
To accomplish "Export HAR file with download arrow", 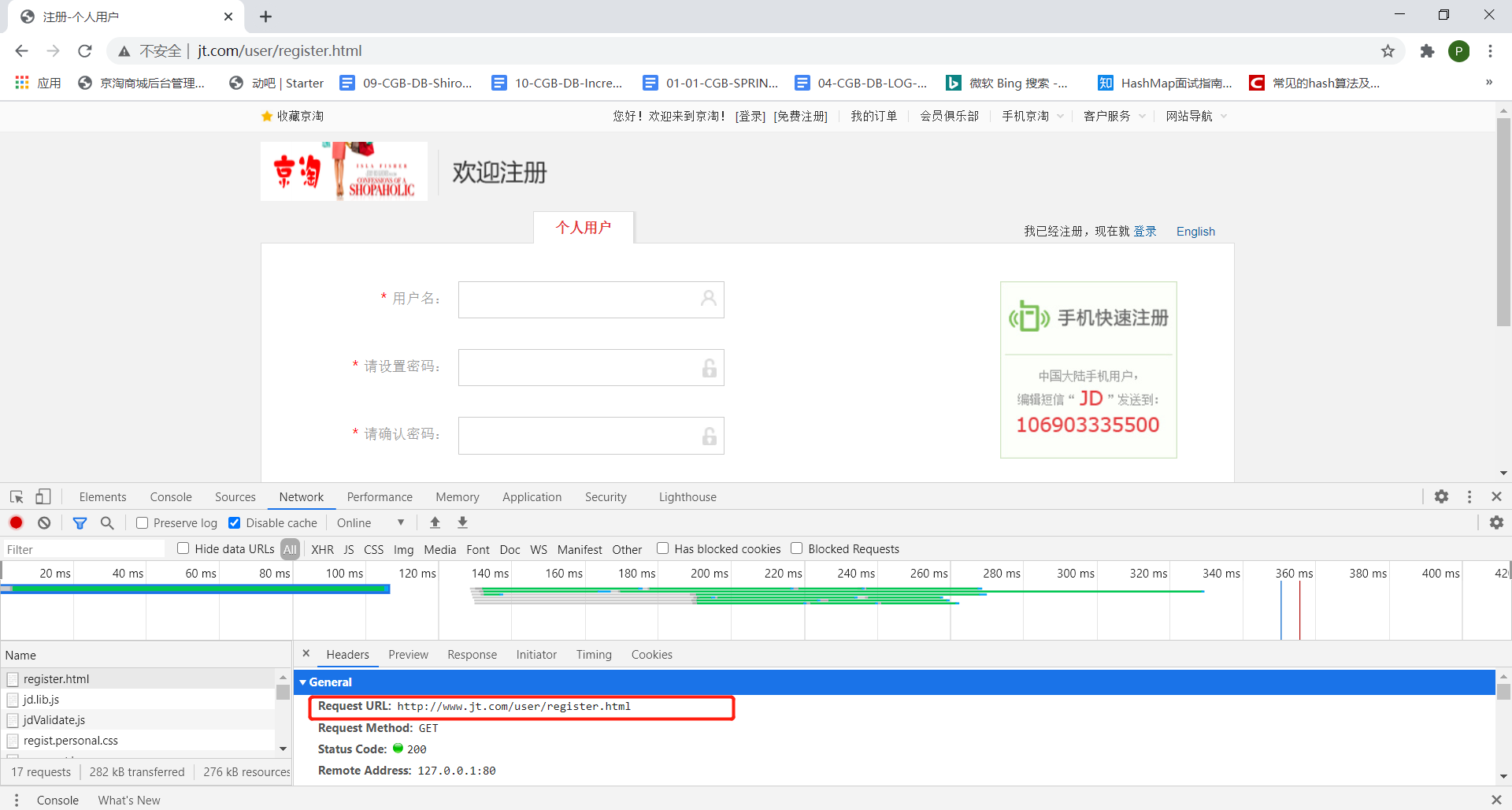I will coord(462,522).
